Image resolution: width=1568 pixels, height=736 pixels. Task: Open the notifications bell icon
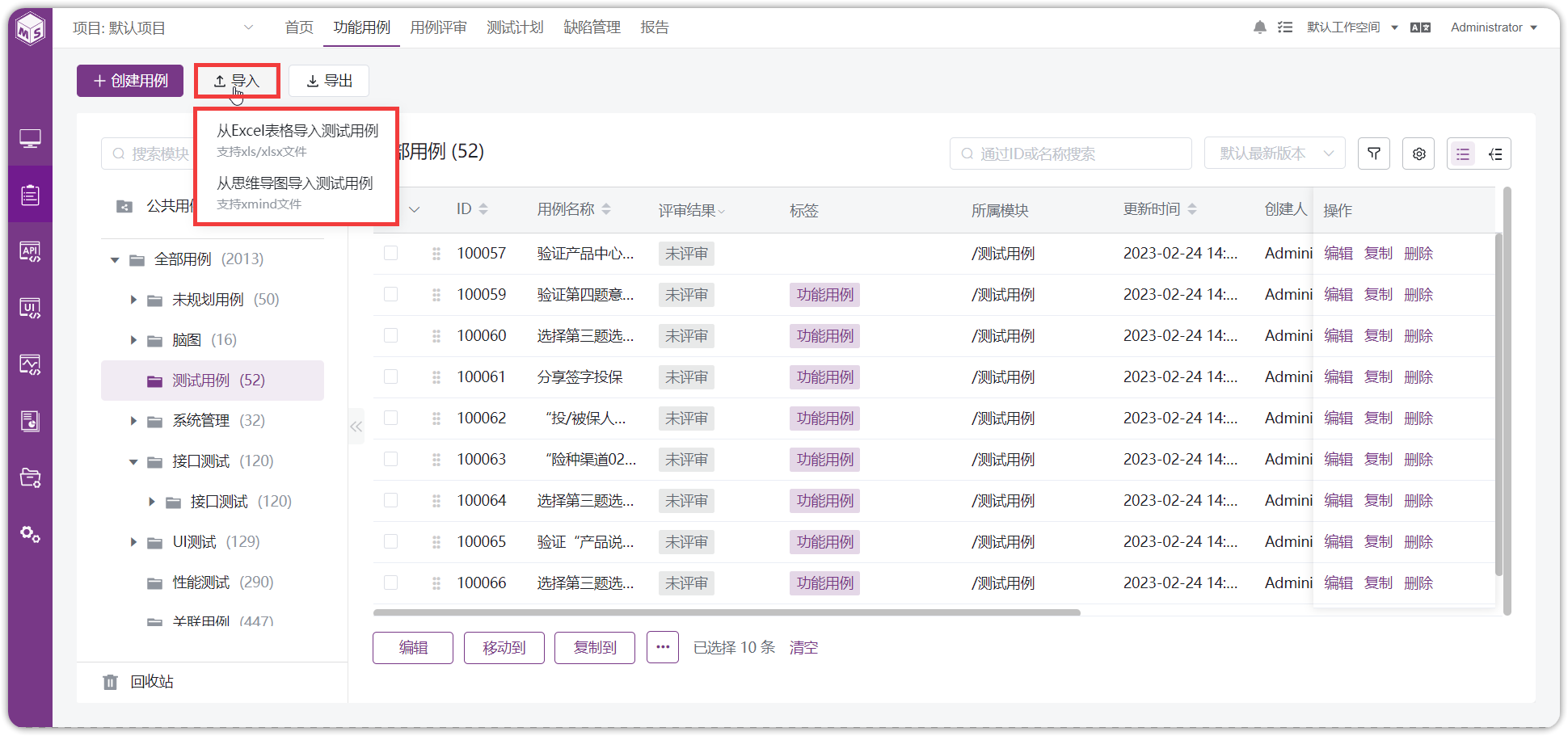tap(1260, 27)
